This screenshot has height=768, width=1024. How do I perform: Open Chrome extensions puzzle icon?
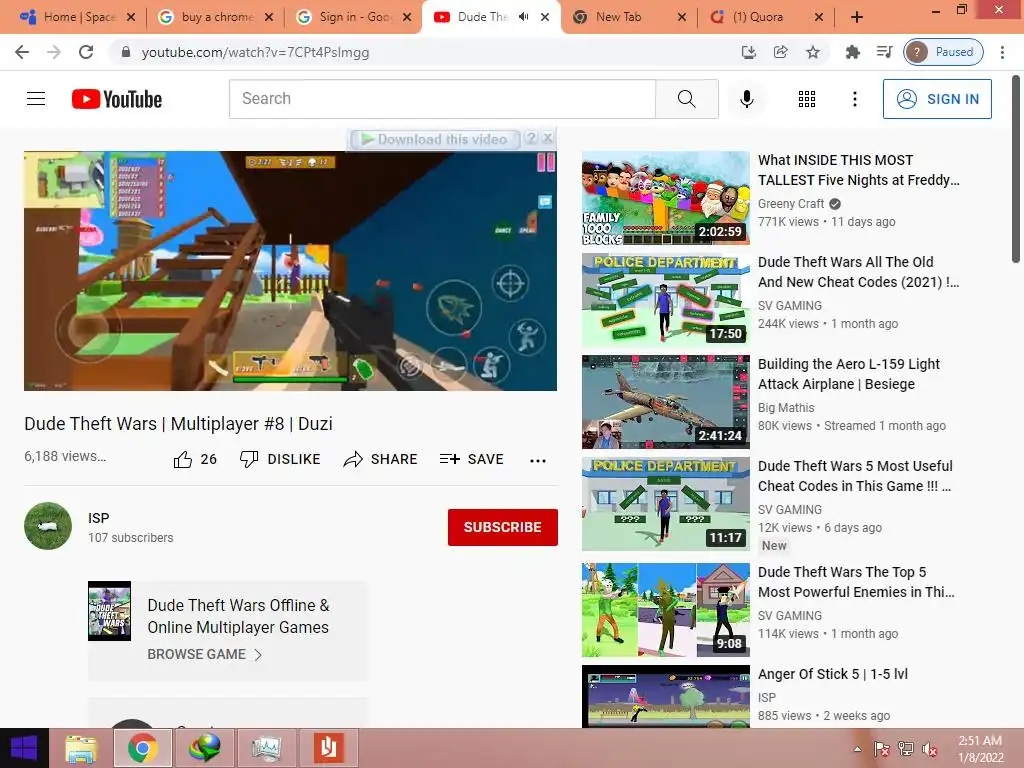[x=852, y=52]
